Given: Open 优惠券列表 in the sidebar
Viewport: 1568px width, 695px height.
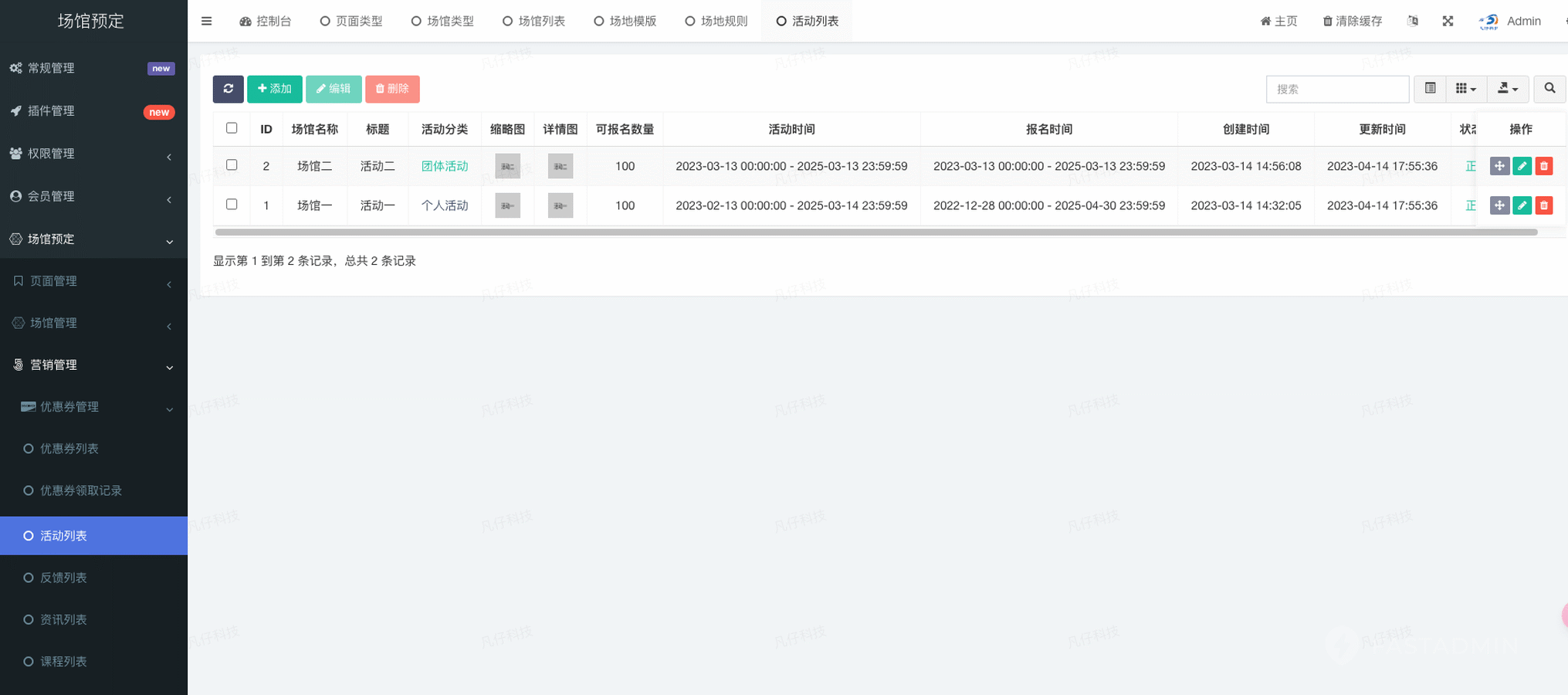Looking at the screenshot, I should click(x=69, y=449).
